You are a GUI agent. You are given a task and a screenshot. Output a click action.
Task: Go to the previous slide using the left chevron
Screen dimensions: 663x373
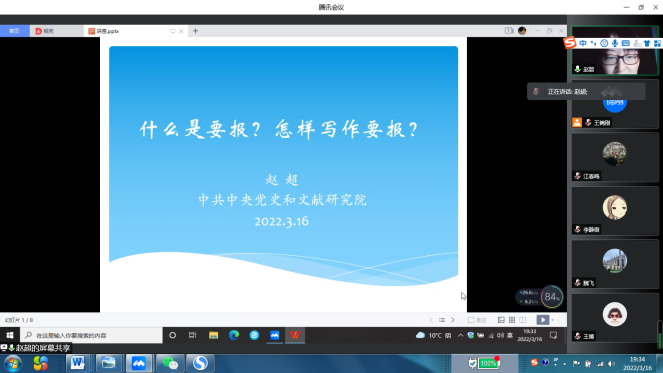[431, 320]
